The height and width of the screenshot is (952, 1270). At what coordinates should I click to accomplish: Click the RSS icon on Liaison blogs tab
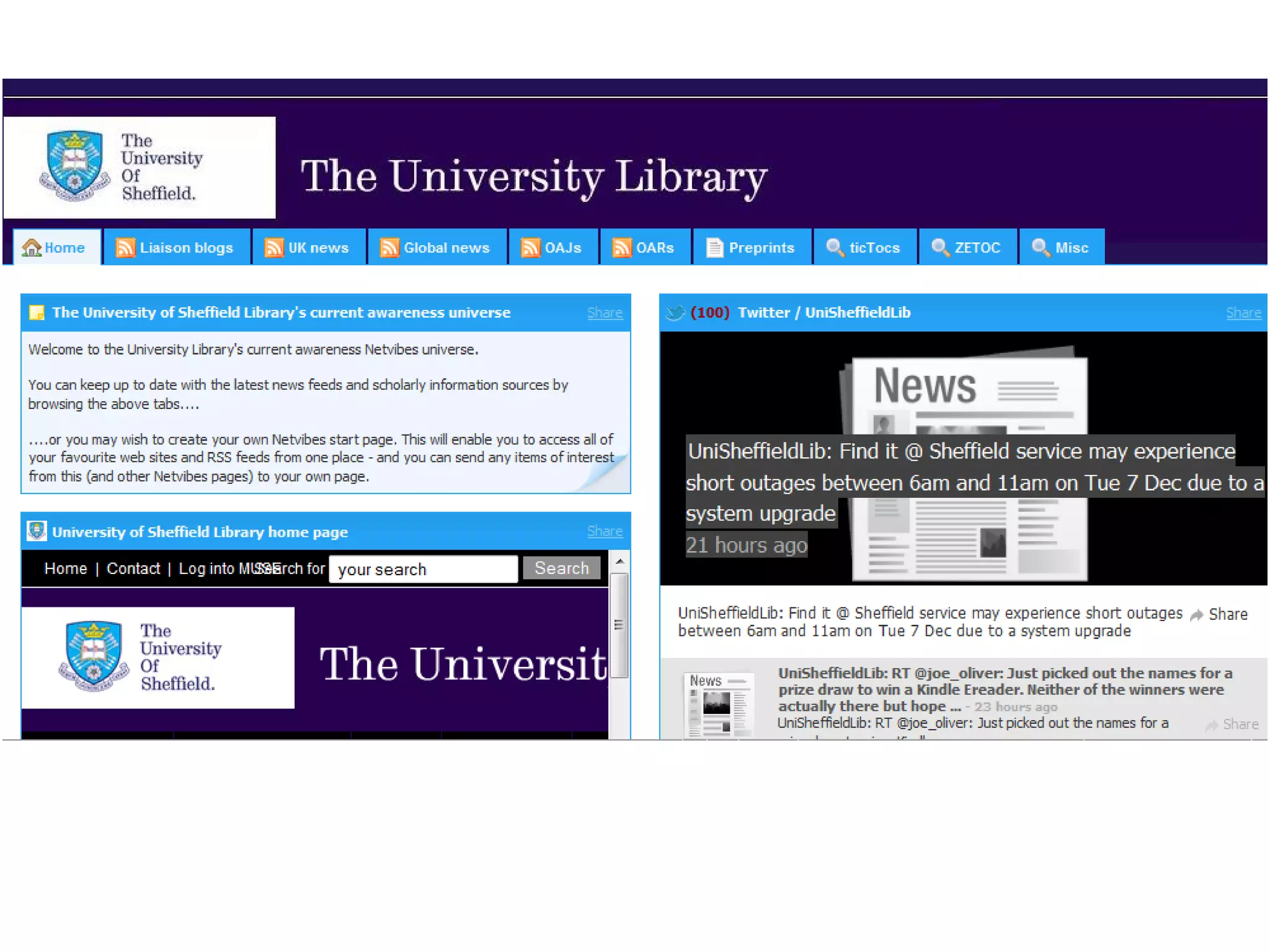coord(125,247)
